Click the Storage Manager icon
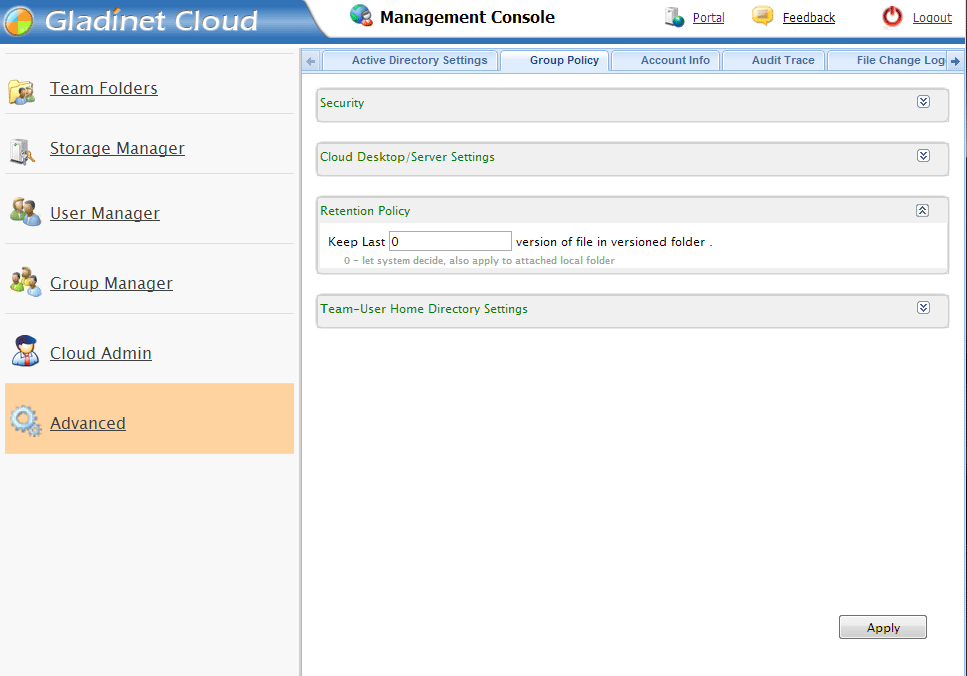 [22, 150]
